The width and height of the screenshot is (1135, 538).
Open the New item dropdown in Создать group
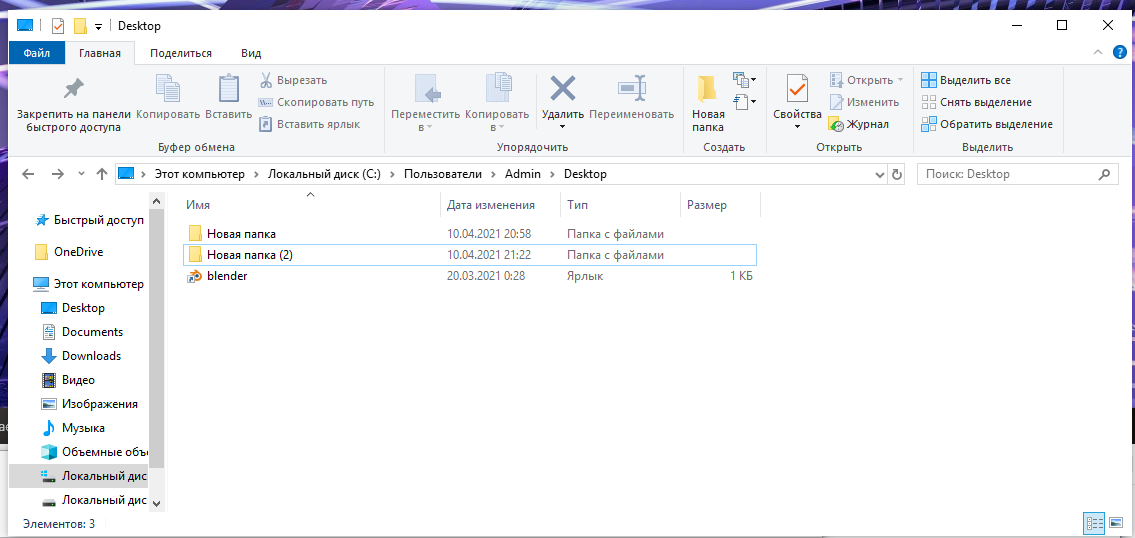click(x=745, y=79)
